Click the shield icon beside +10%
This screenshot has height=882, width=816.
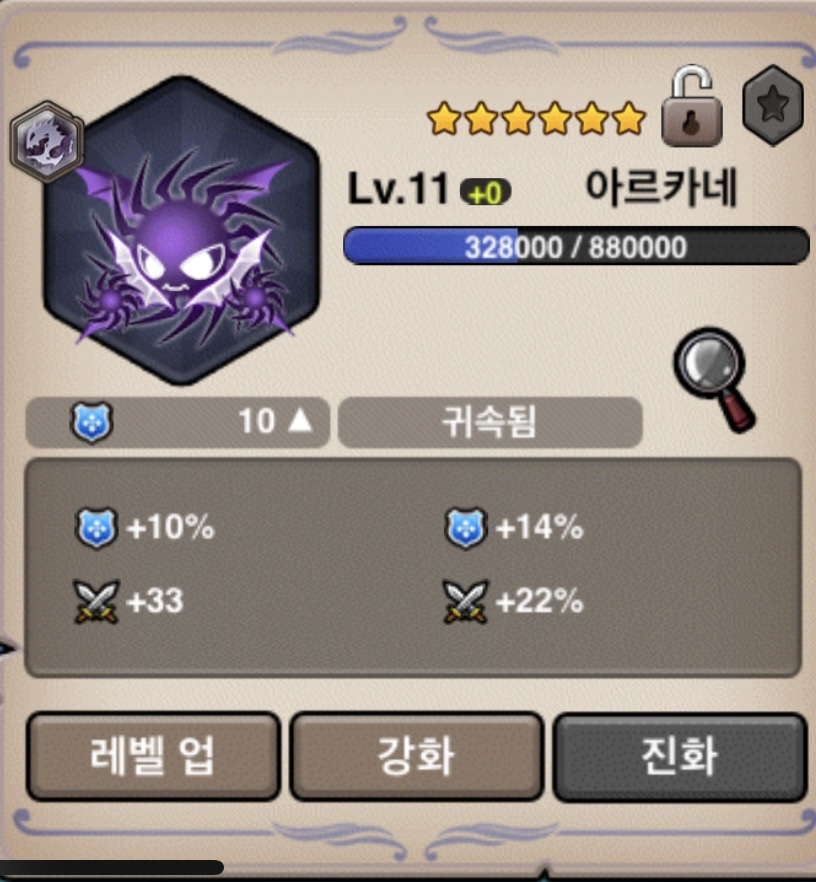pos(96,528)
